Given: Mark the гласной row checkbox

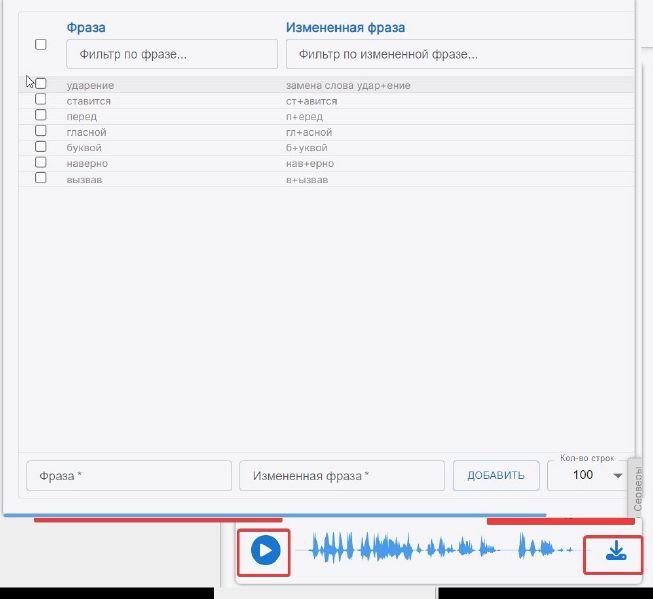Looking at the screenshot, I should click(41, 131).
